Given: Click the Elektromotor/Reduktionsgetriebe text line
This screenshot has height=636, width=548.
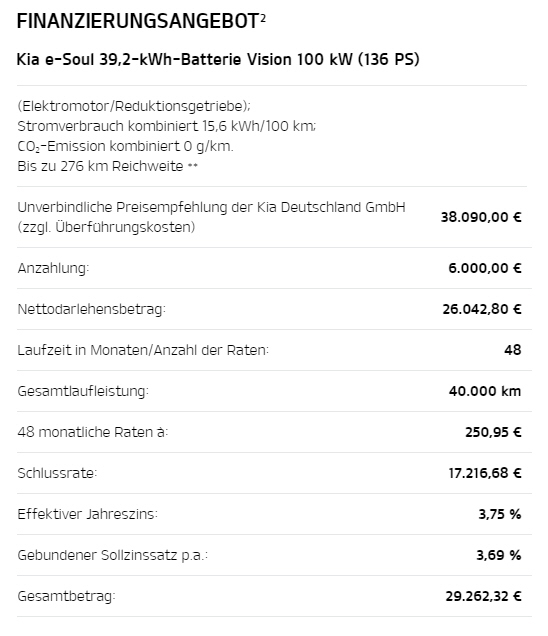Looking at the screenshot, I should (x=134, y=106).
